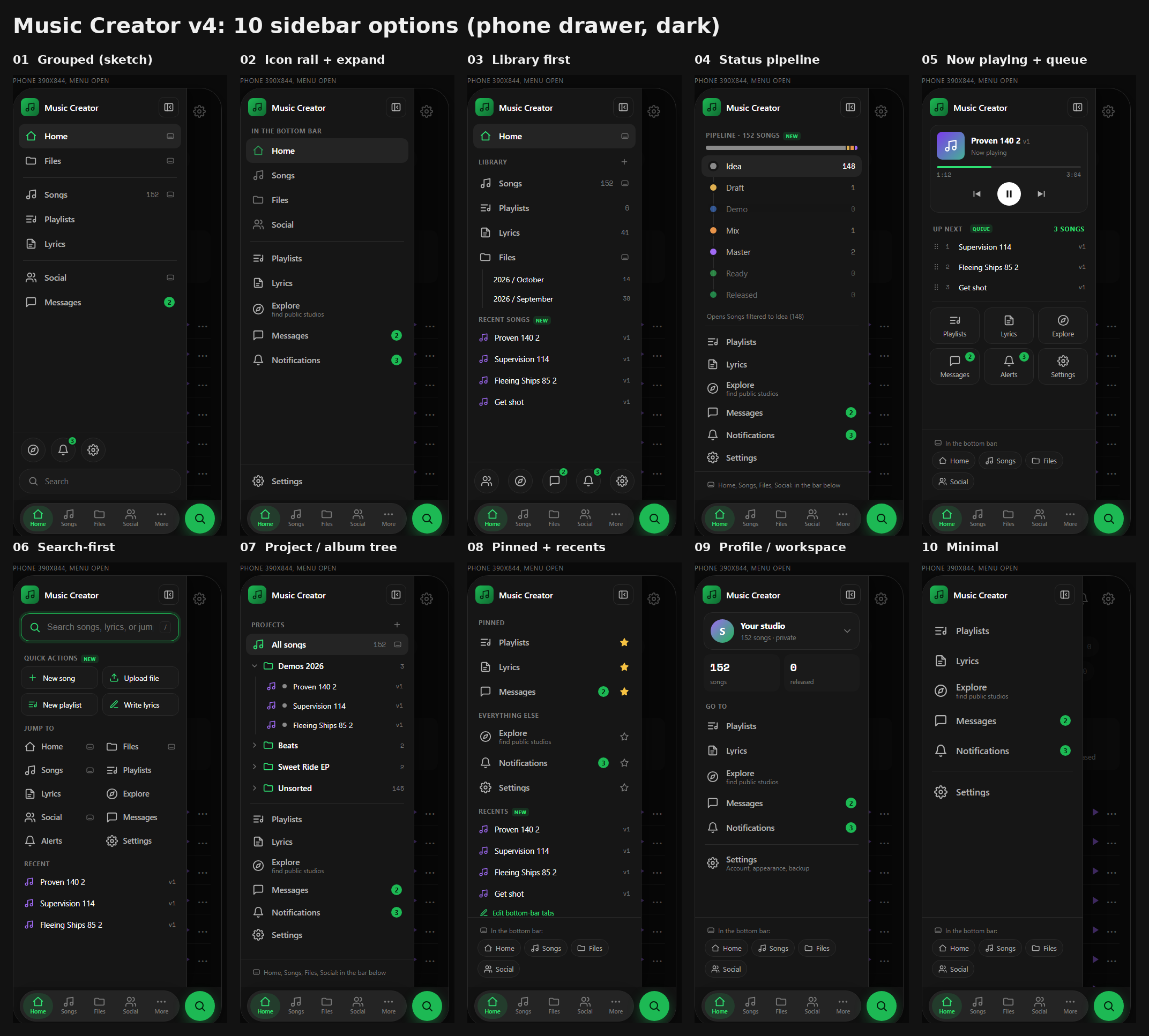Pause playback in option 05 player
1149x1036 pixels.
click(1009, 193)
